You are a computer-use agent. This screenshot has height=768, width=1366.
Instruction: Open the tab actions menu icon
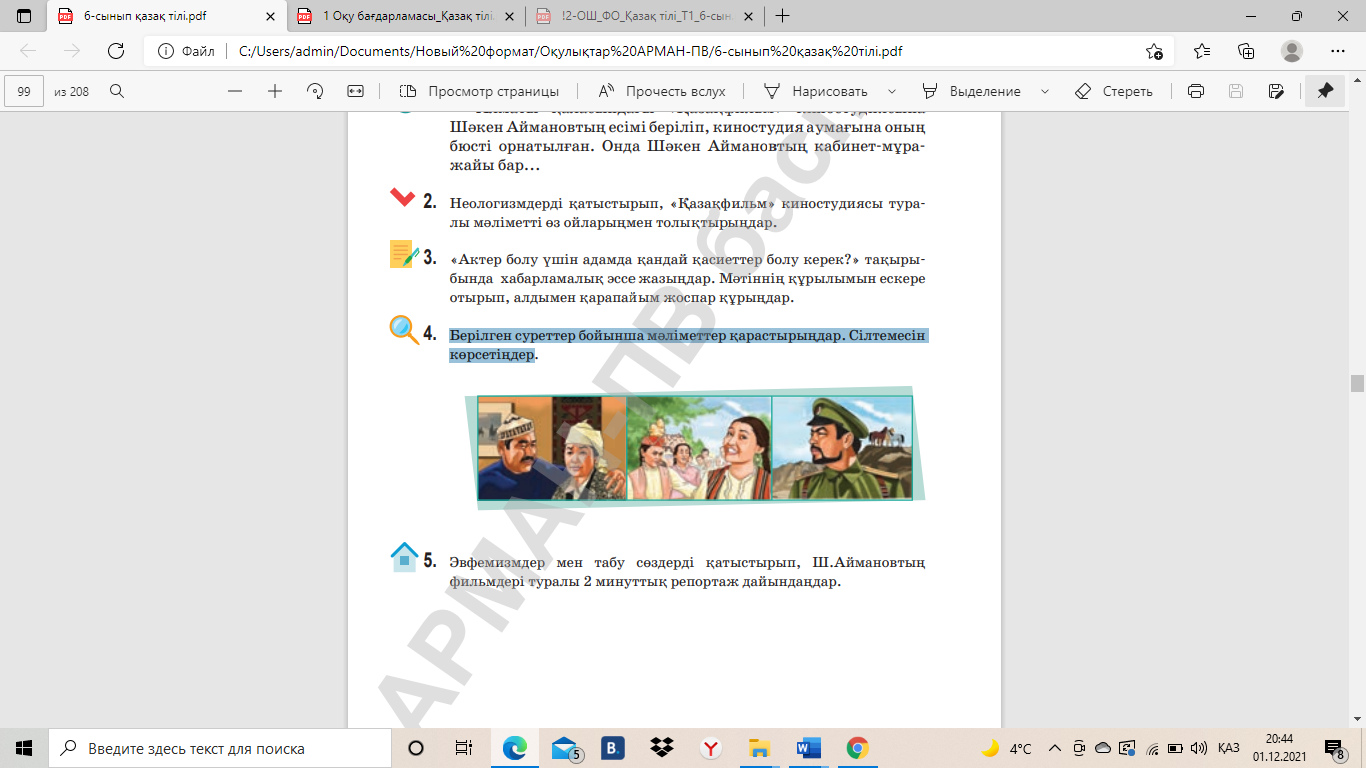click(x=24, y=16)
